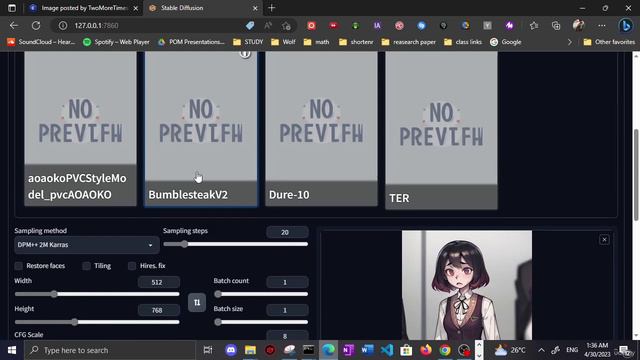
Task: Close the 'Image posted by TwoMoreTimes' tab
Action: point(136,8)
